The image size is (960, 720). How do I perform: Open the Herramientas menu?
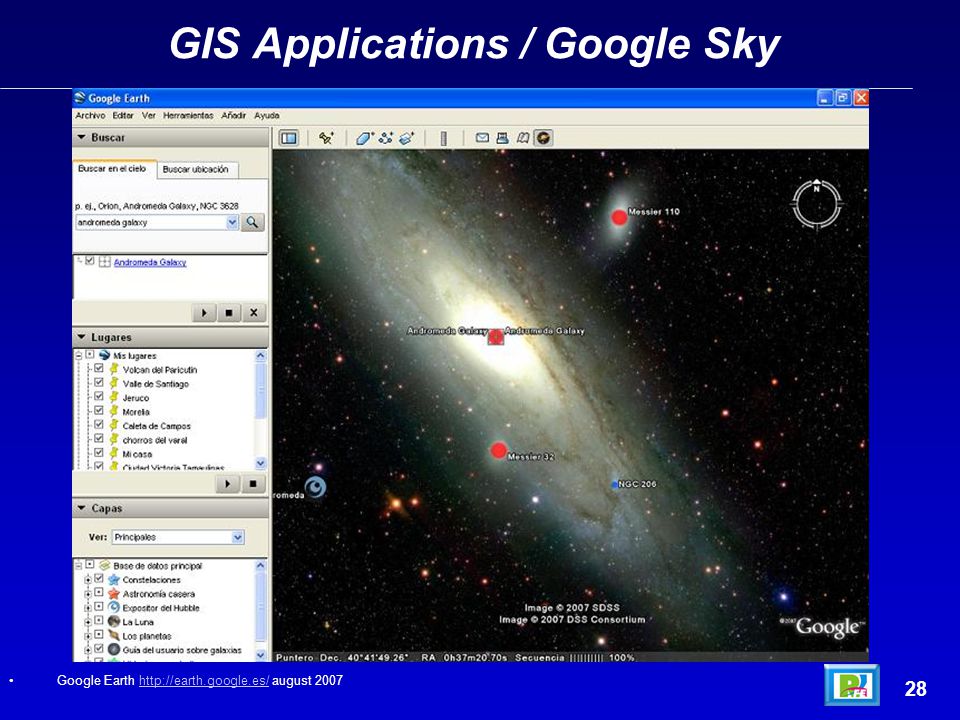click(188, 115)
